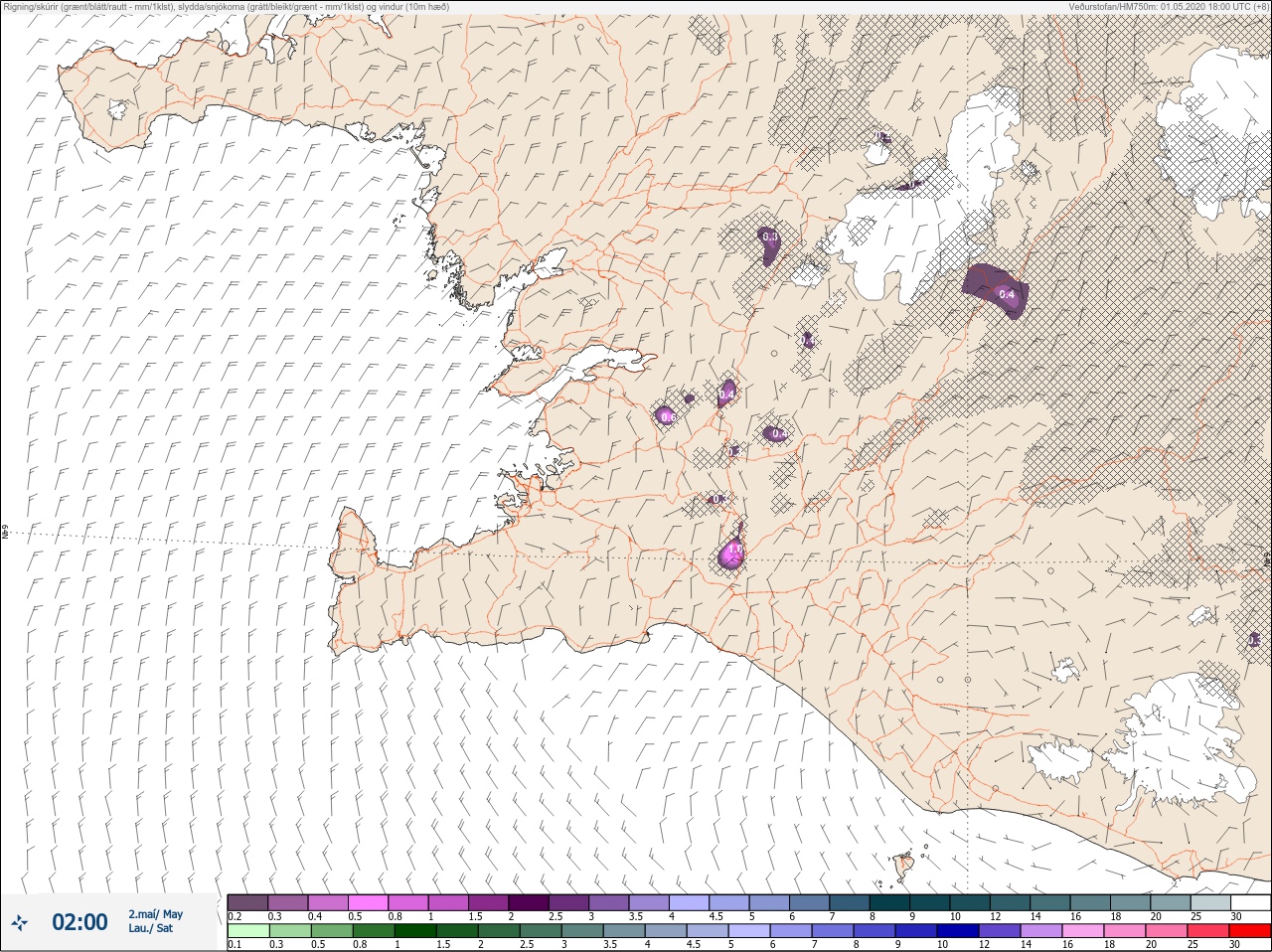Pick the upper legend dark teal swatch between 9 and 10
This screenshot has height=952, width=1272.
point(929,902)
